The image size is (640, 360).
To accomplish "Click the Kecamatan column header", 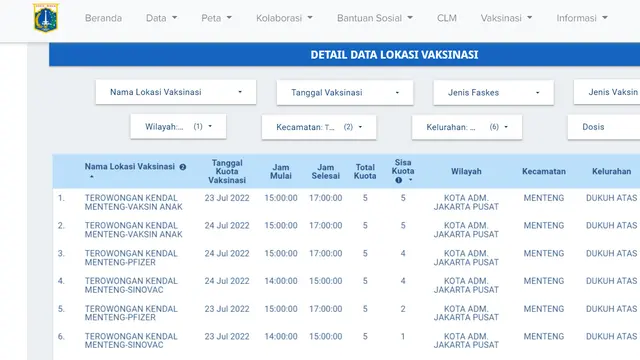I will 544,171.
